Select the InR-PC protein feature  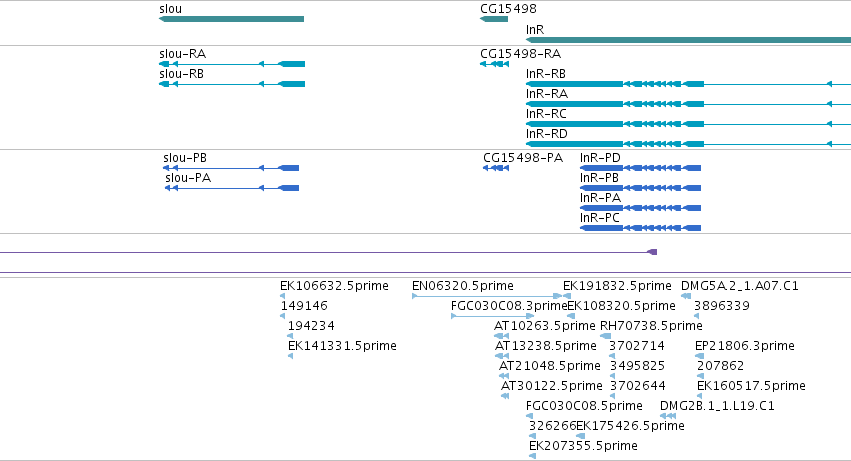pos(640,228)
